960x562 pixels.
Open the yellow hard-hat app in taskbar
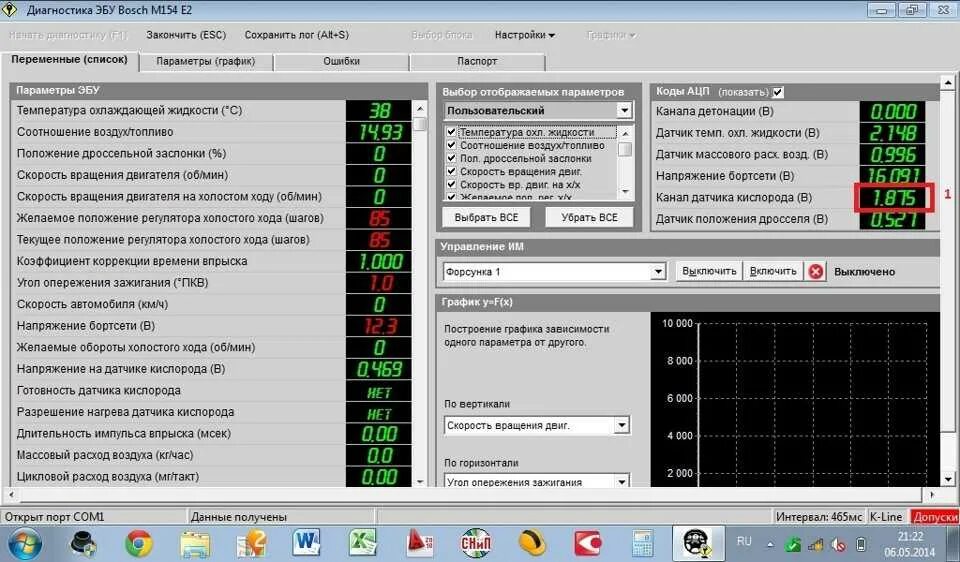coord(531,544)
